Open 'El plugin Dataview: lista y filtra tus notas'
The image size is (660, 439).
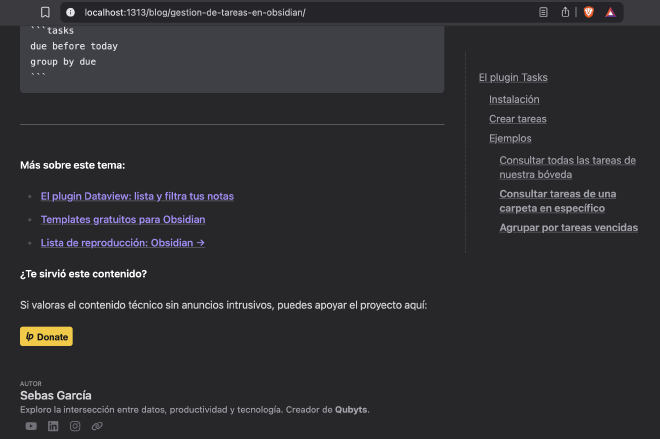[137, 196]
